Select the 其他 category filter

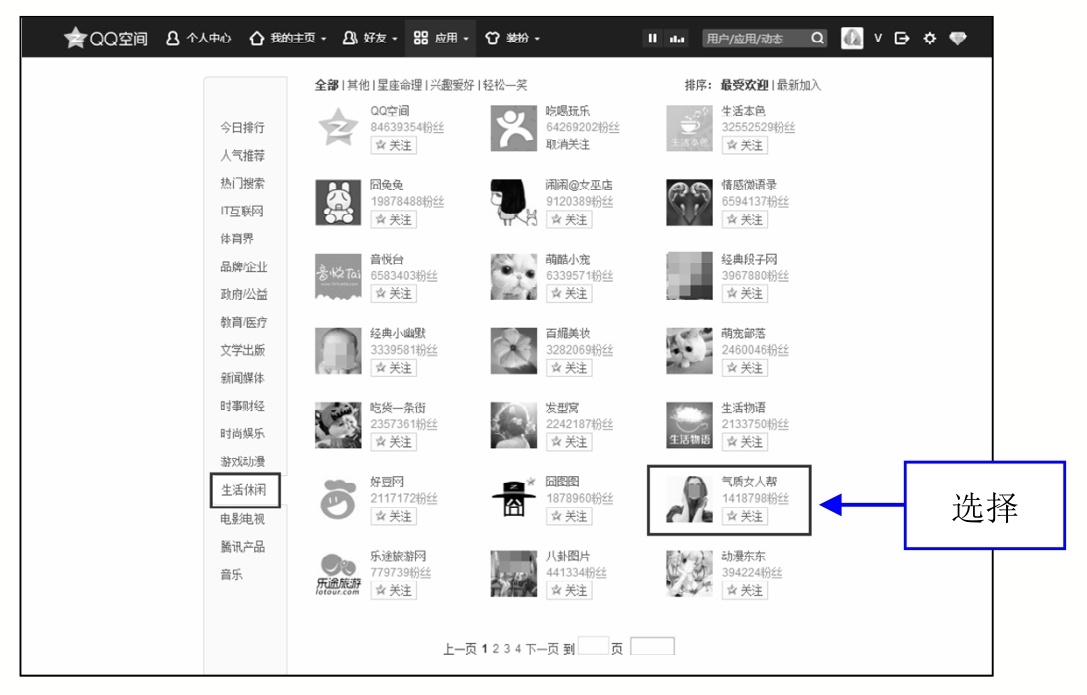point(358,85)
